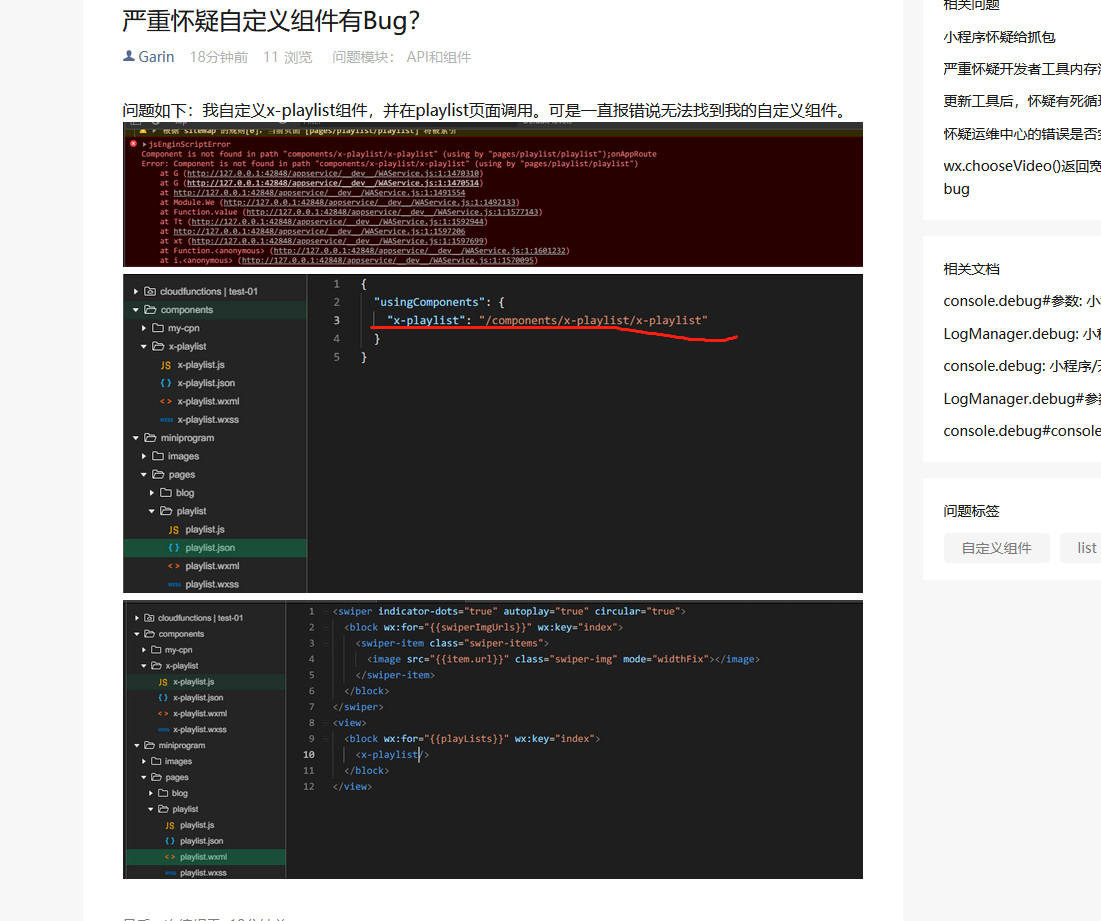Collapse playlist folder arrow in JSON screenshot tree

pyautogui.click(x=152, y=511)
